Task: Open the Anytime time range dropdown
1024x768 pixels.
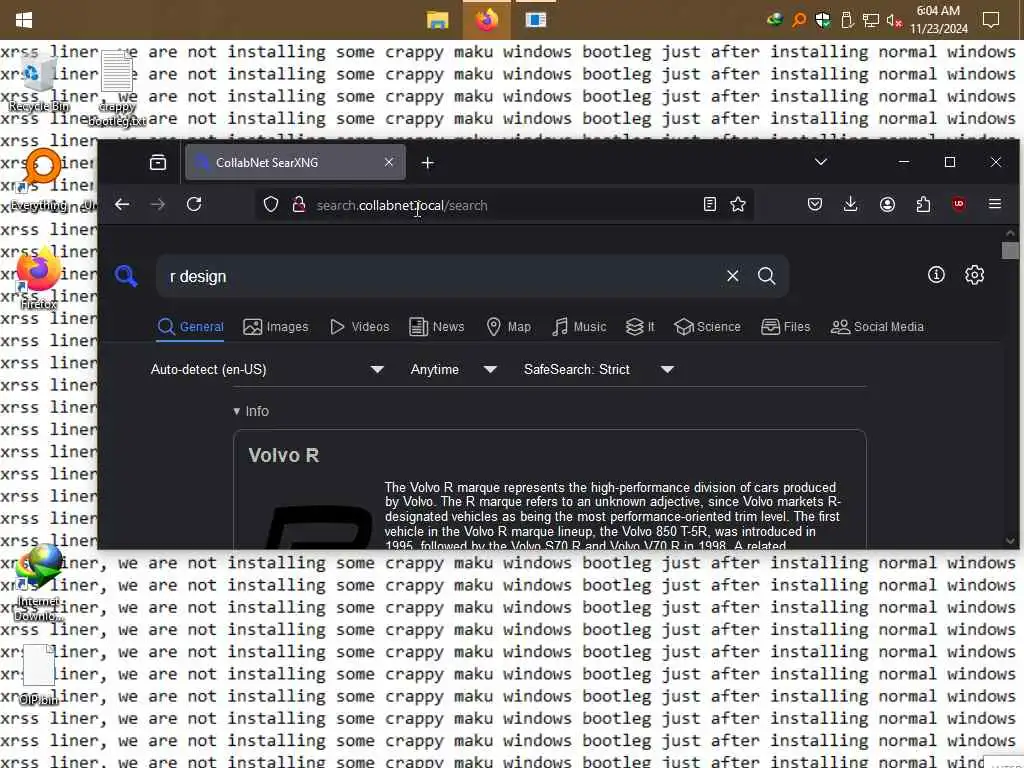Action: click(x=453, y=370)
